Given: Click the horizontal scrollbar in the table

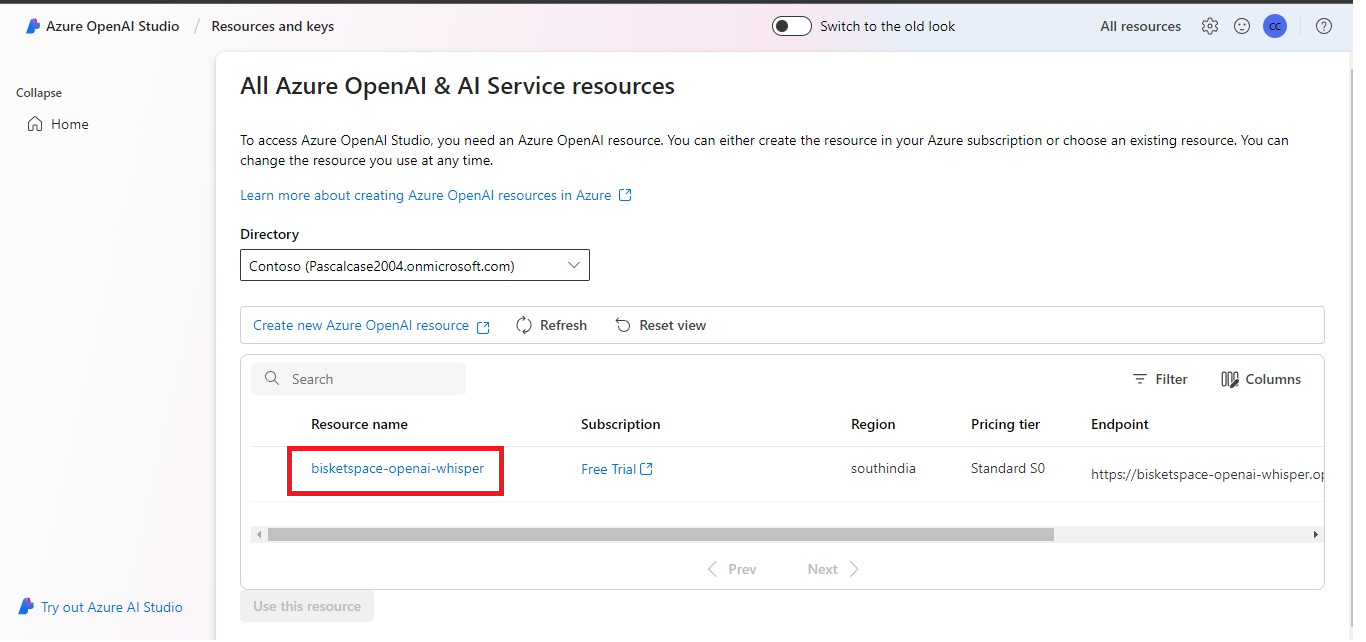Looking at the screenshot, I should tap(660, 535).
